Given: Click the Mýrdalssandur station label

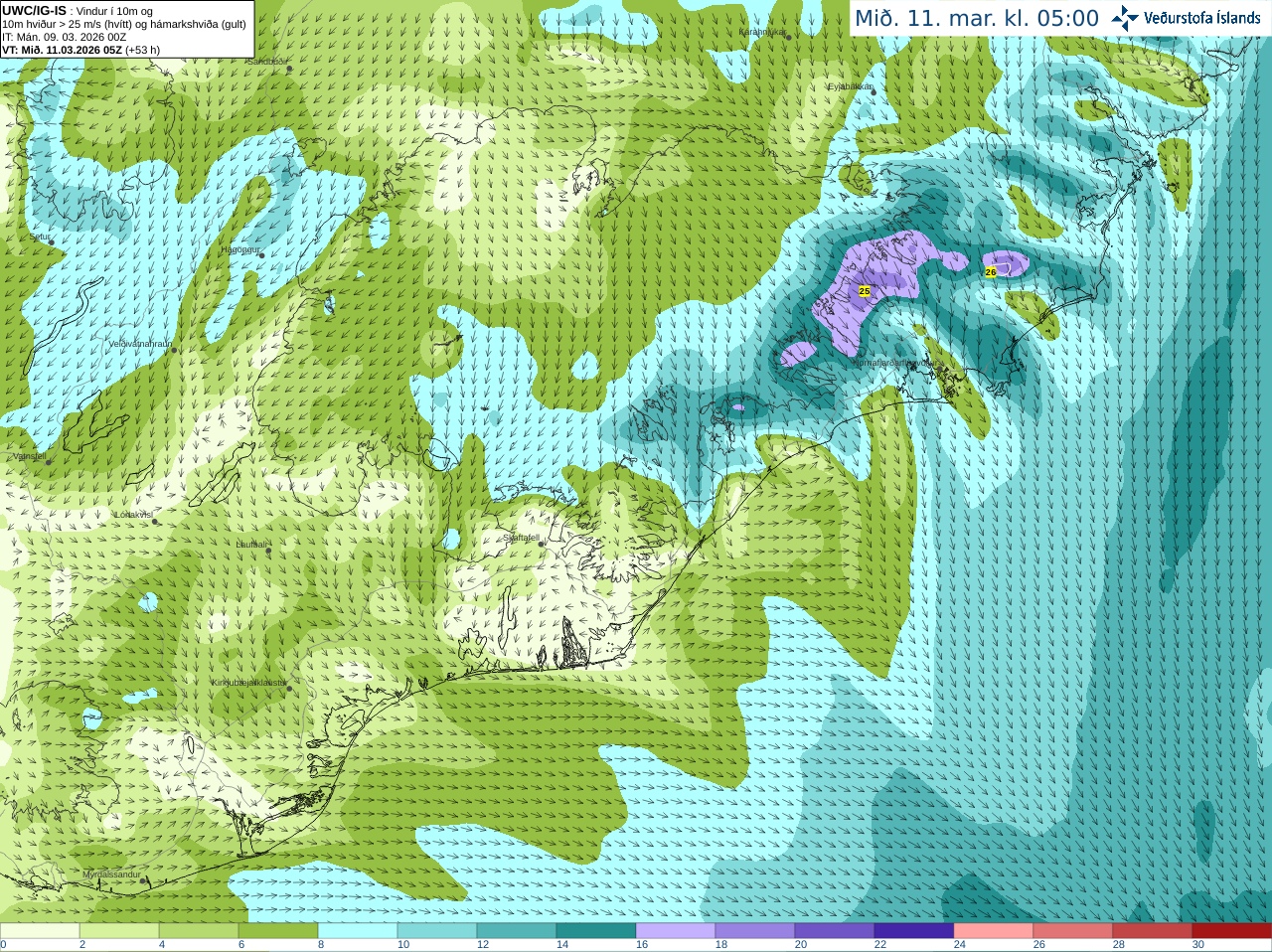Looking at the screenshot, I should point(112,874).
